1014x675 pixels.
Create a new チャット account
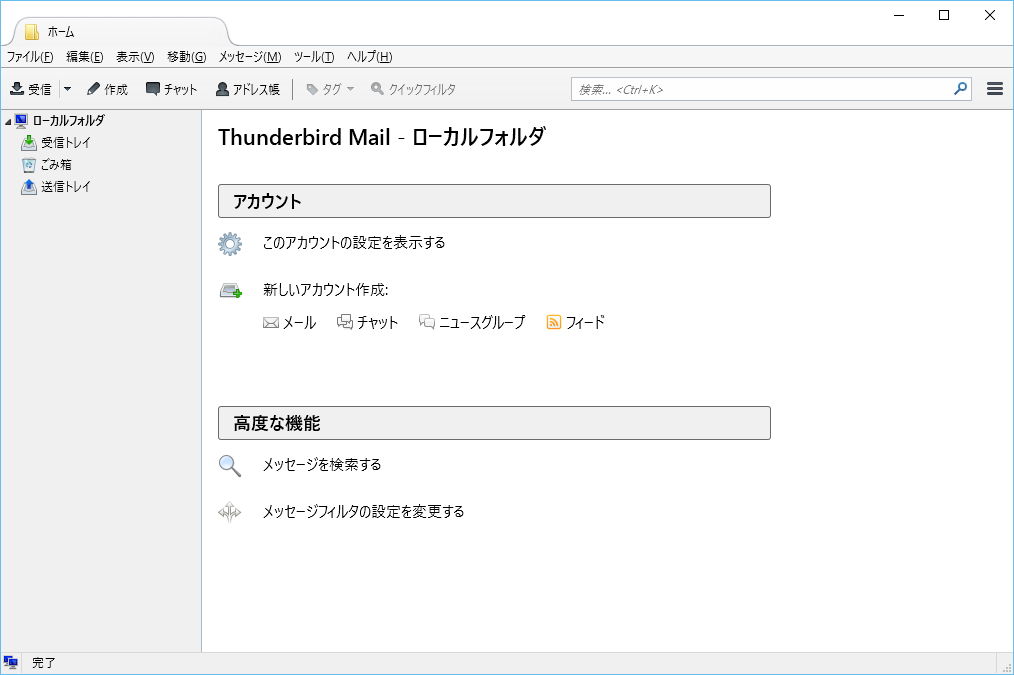click(367, 322)
